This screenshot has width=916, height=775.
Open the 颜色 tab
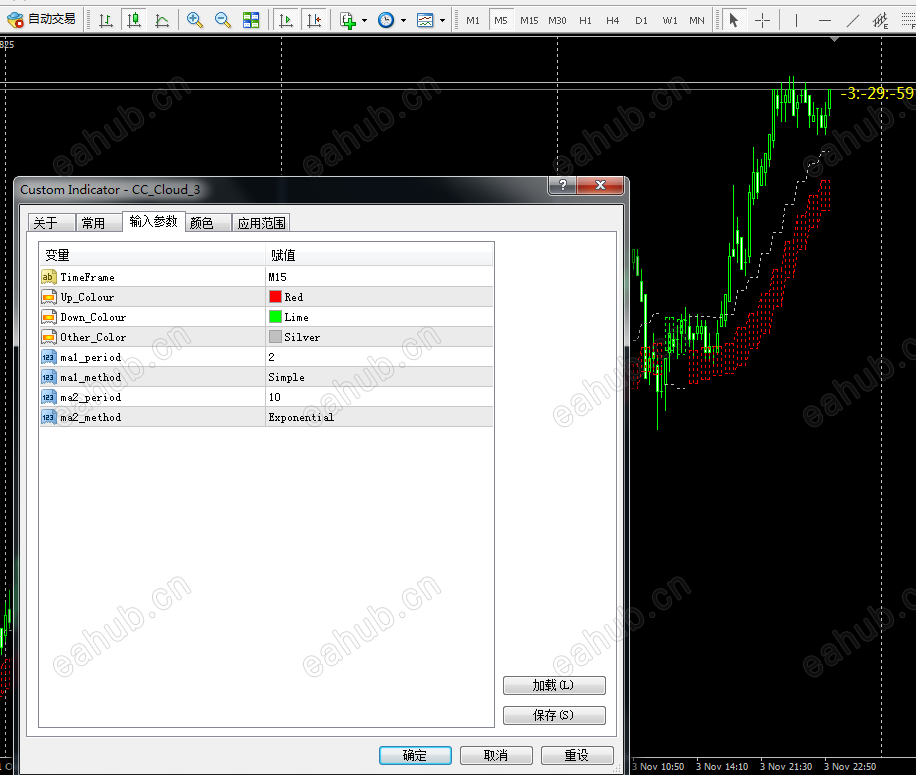(209, 223)
